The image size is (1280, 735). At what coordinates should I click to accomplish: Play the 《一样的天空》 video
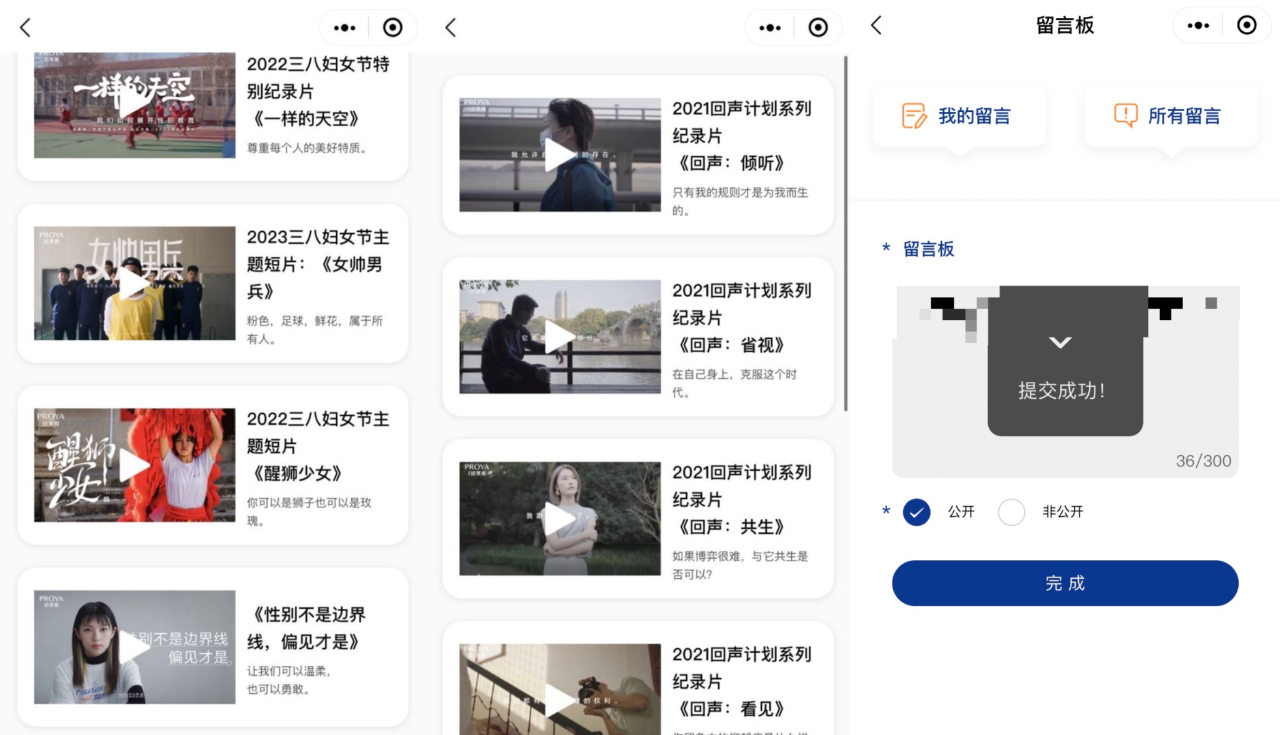coord(134,101)
